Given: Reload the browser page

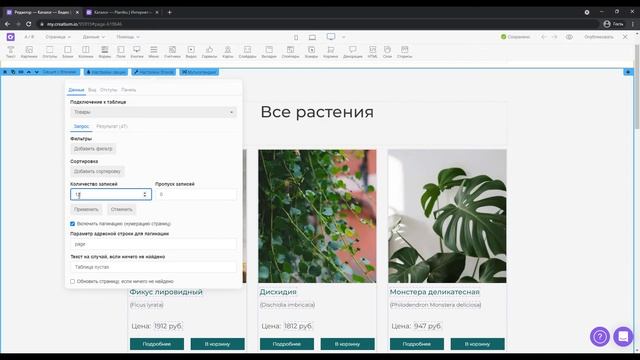Looking at the screenshot, I should 29,24.
